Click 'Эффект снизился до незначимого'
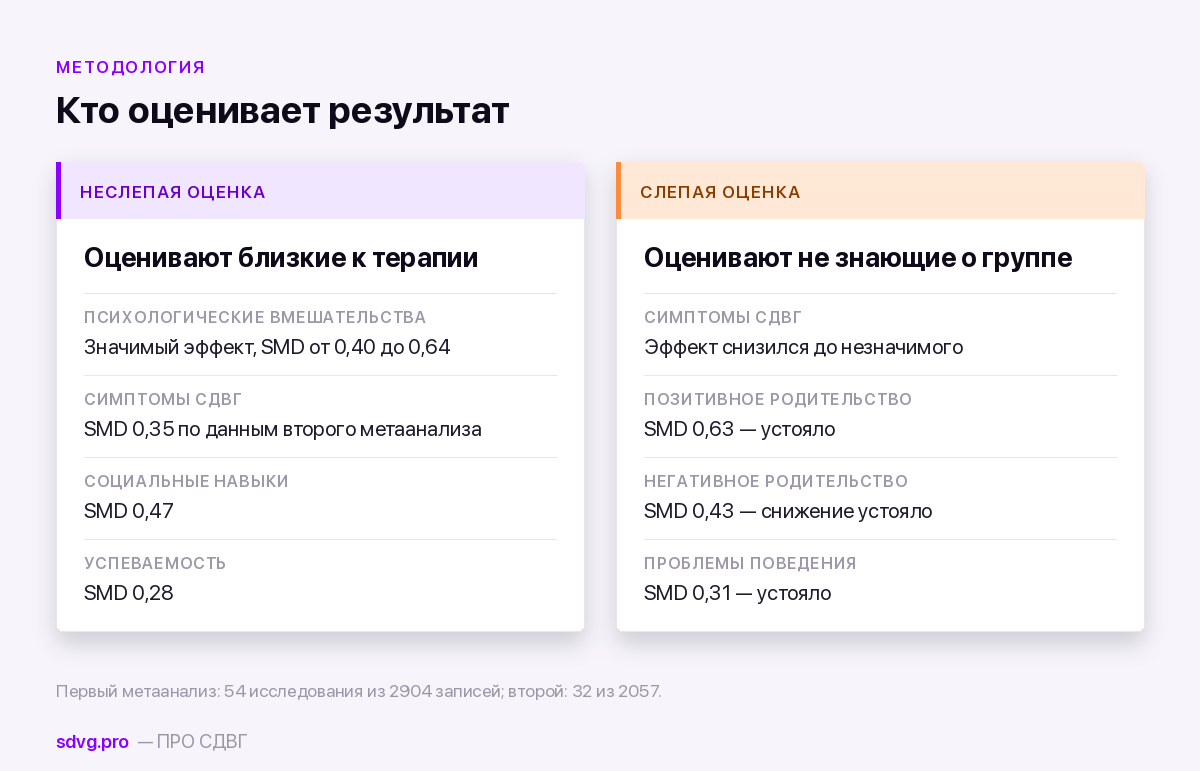1200x771 pixels. [x=804, y=347]
